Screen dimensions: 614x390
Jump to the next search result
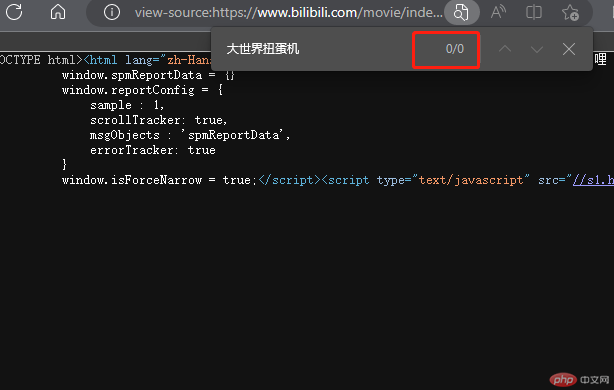537,49
